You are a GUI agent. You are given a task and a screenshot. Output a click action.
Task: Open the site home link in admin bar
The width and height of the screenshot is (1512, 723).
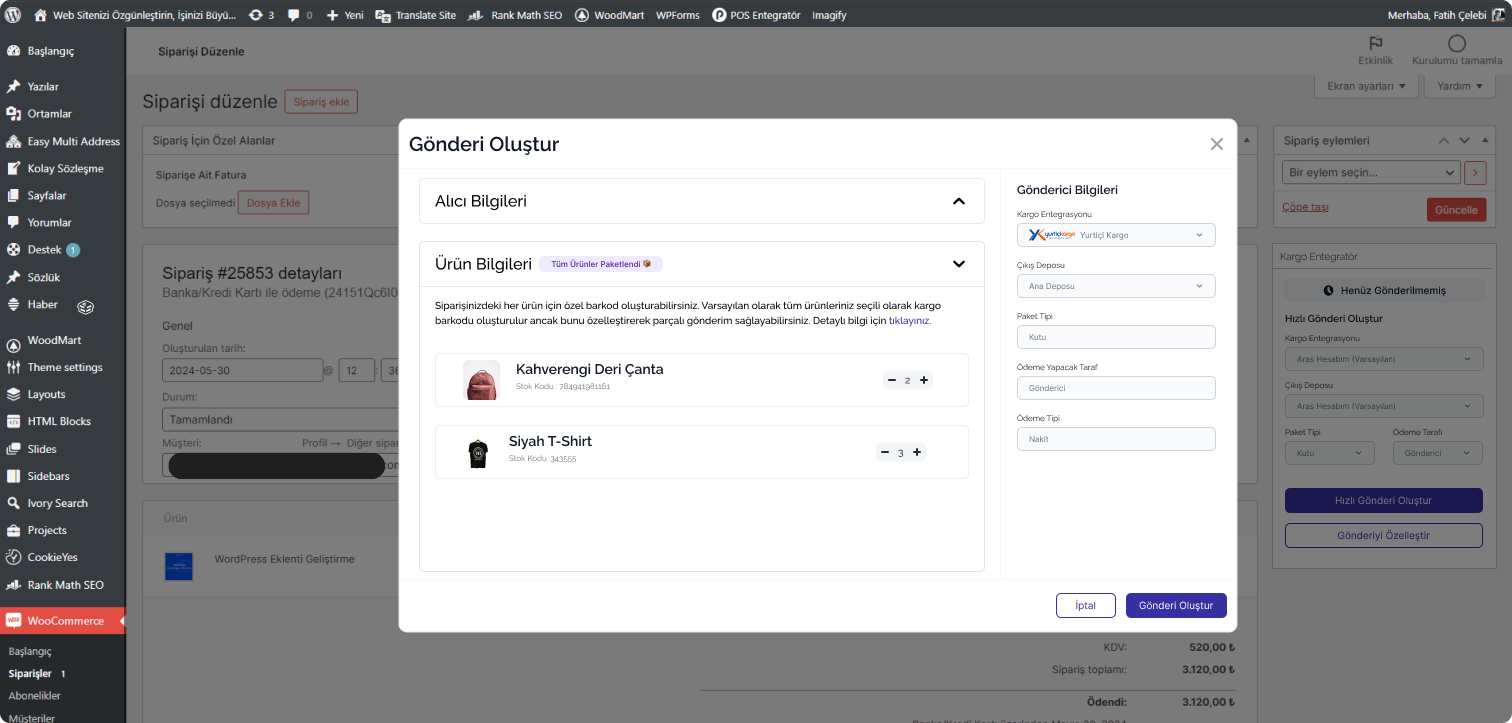(x=135, y=15)
